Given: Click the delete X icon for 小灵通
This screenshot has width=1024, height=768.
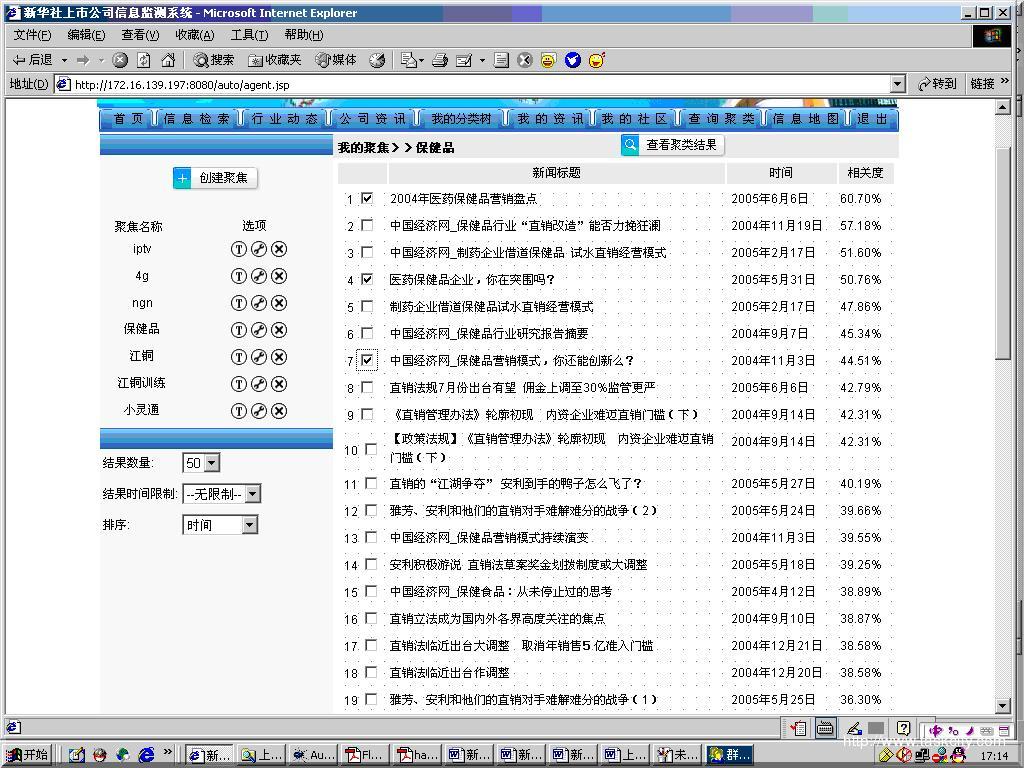Looking at the screenshot, I should 279,410.
